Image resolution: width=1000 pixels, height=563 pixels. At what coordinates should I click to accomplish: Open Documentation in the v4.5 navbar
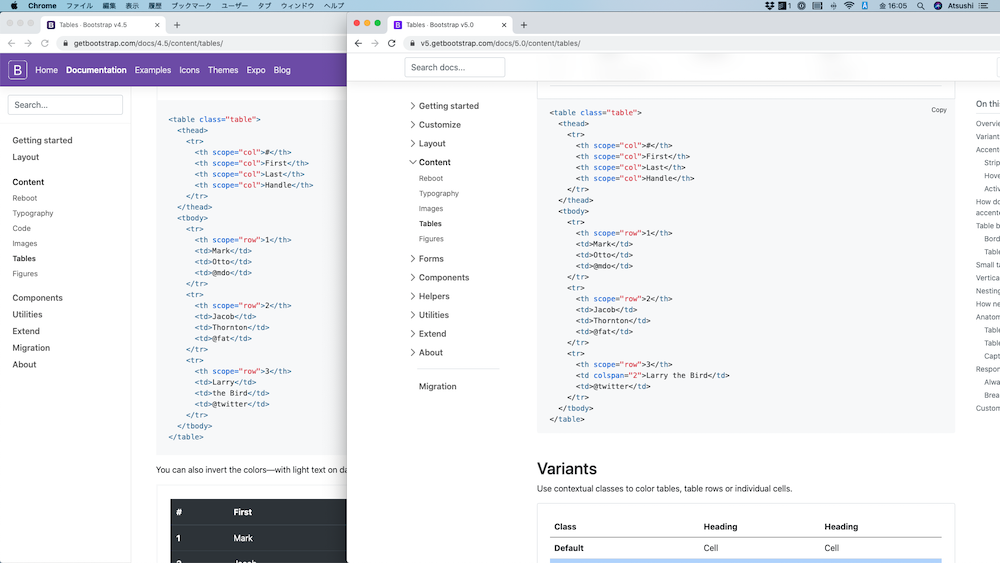(96, 70)
